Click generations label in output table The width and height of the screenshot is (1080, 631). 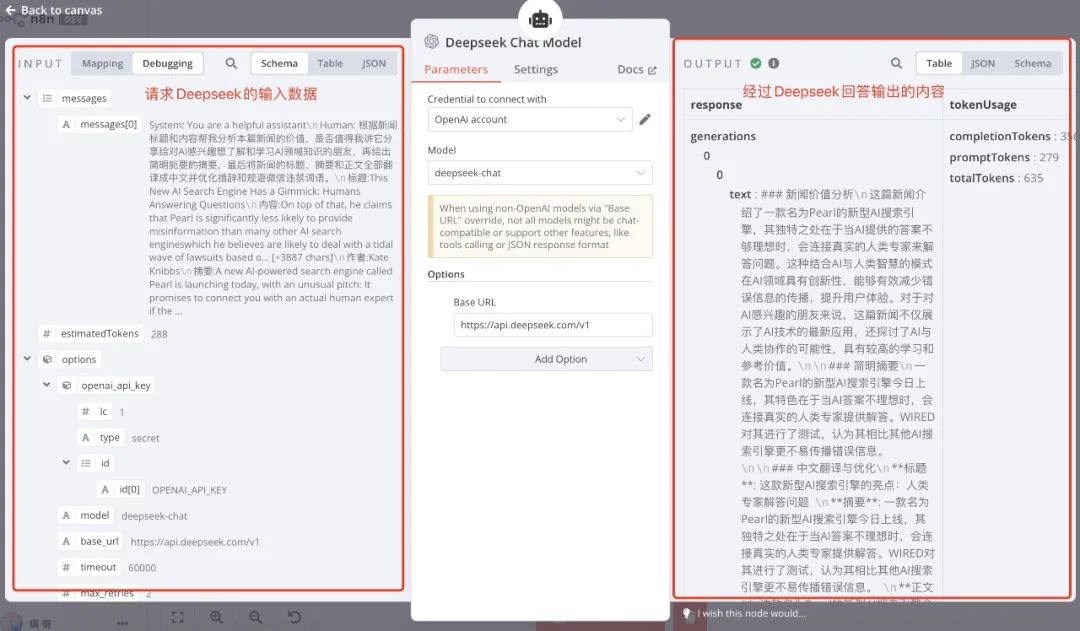point(723,136)
